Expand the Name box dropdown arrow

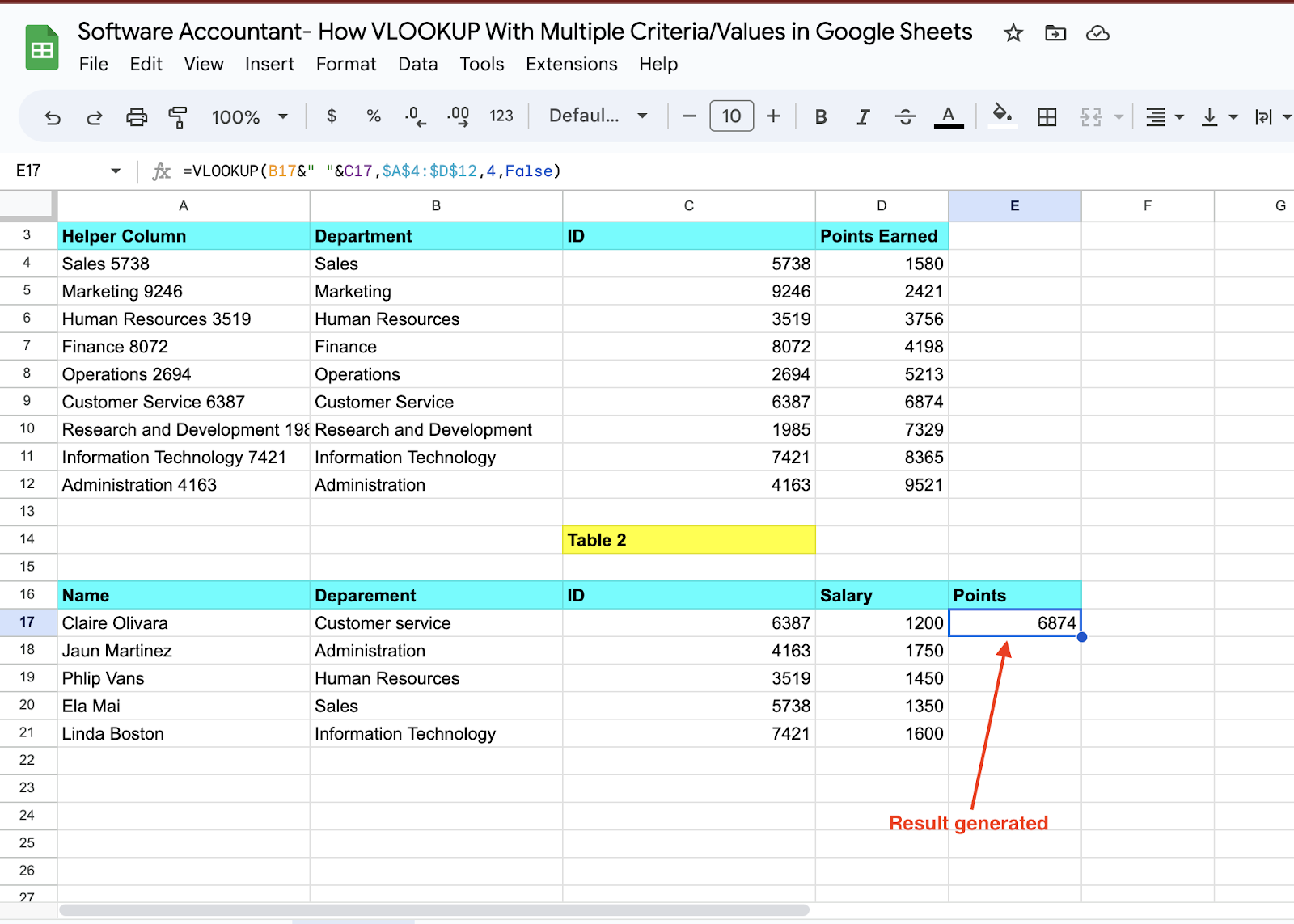click(116, 171)
